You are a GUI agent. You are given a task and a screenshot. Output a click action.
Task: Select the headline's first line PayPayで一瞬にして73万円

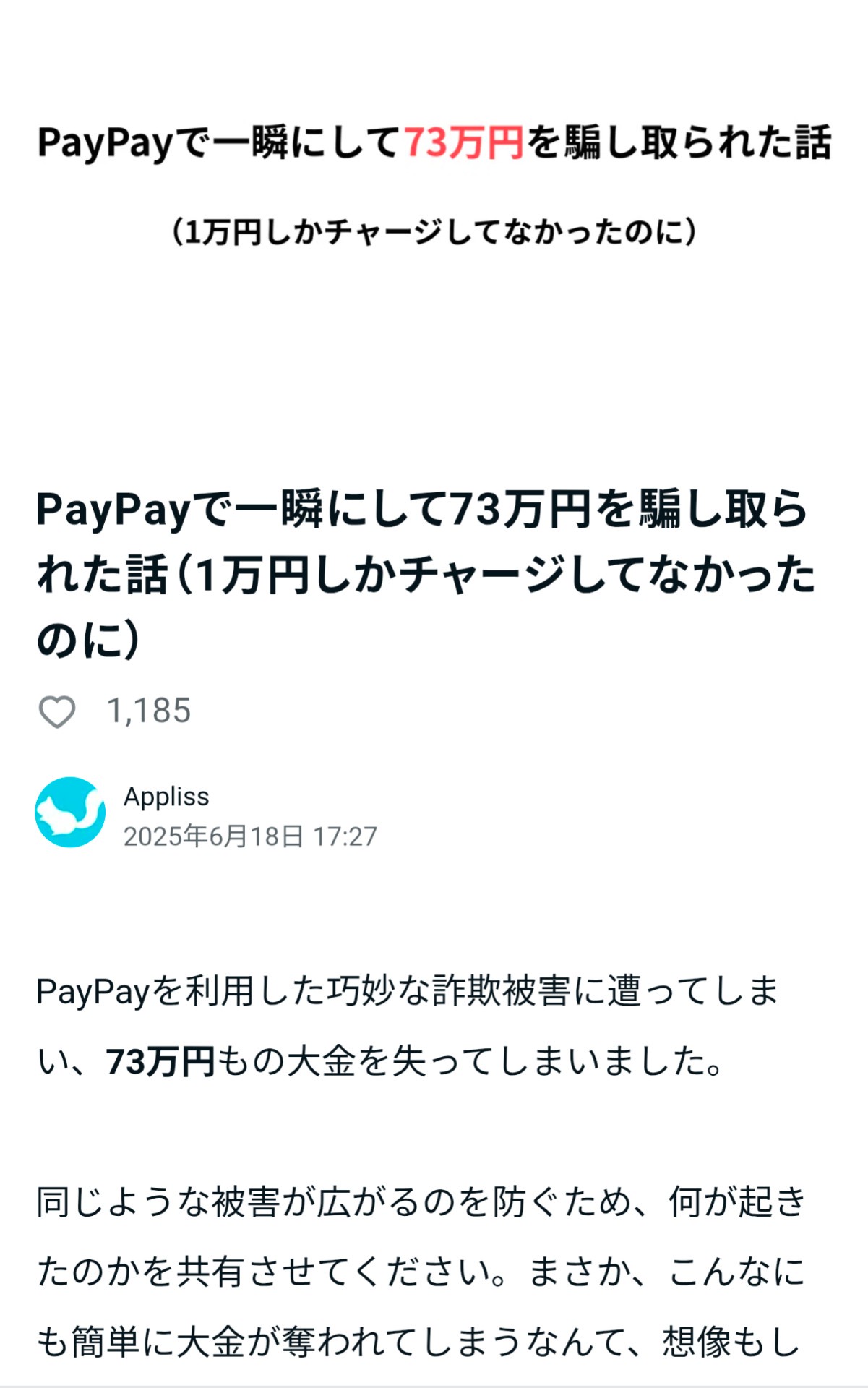point(314,509)
